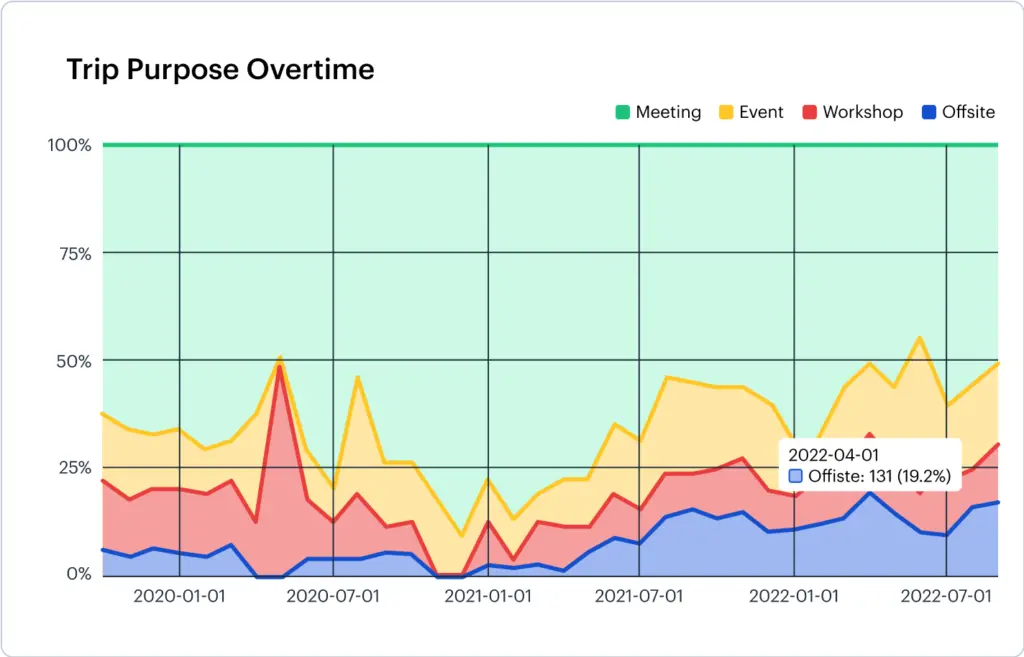This screenshot has height=657, width=1024.
Task: Hide the Offsite series via legend label
Action: coord(968,112)
